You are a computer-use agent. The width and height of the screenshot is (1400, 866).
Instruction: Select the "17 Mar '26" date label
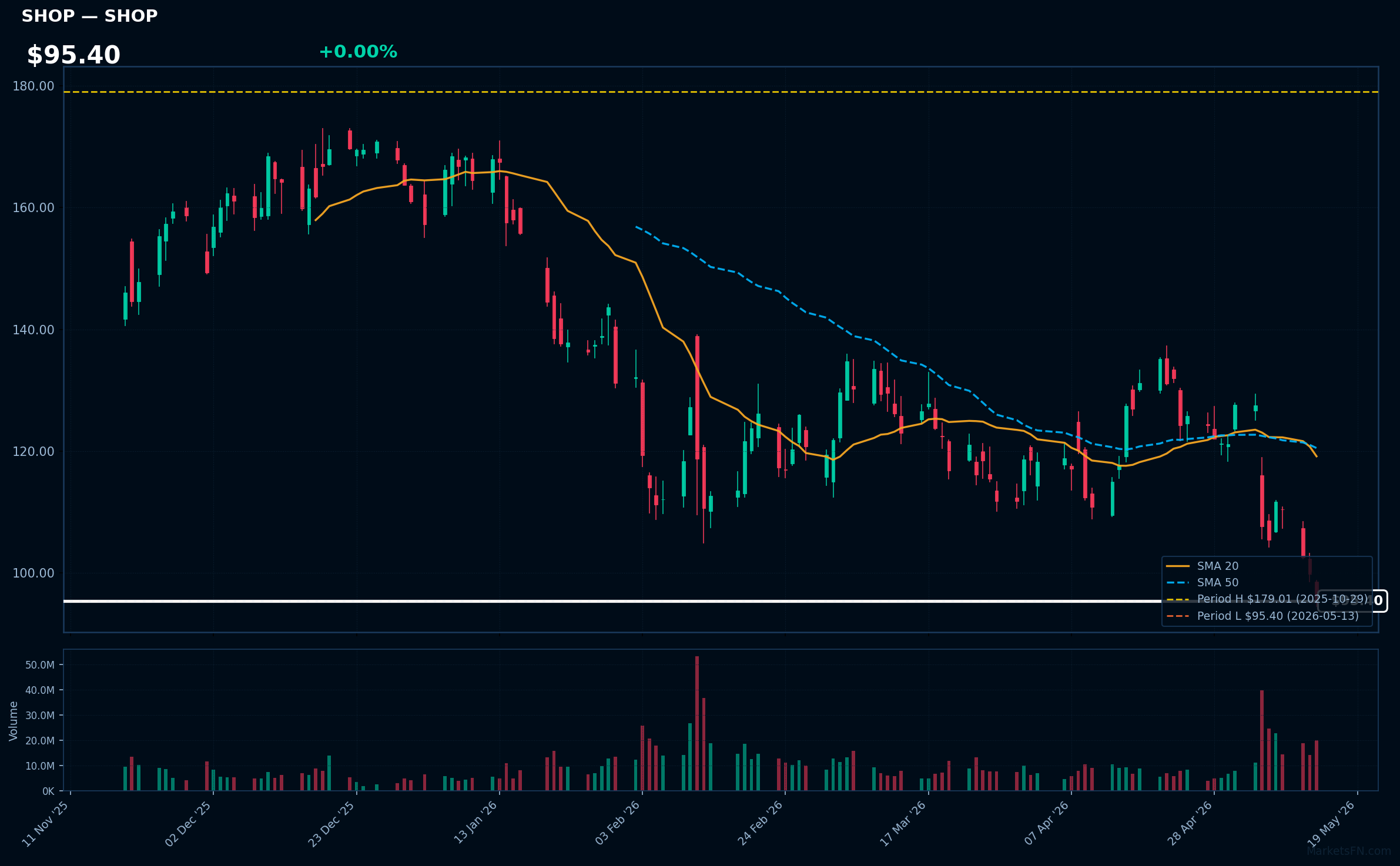(x=903, y=824)
